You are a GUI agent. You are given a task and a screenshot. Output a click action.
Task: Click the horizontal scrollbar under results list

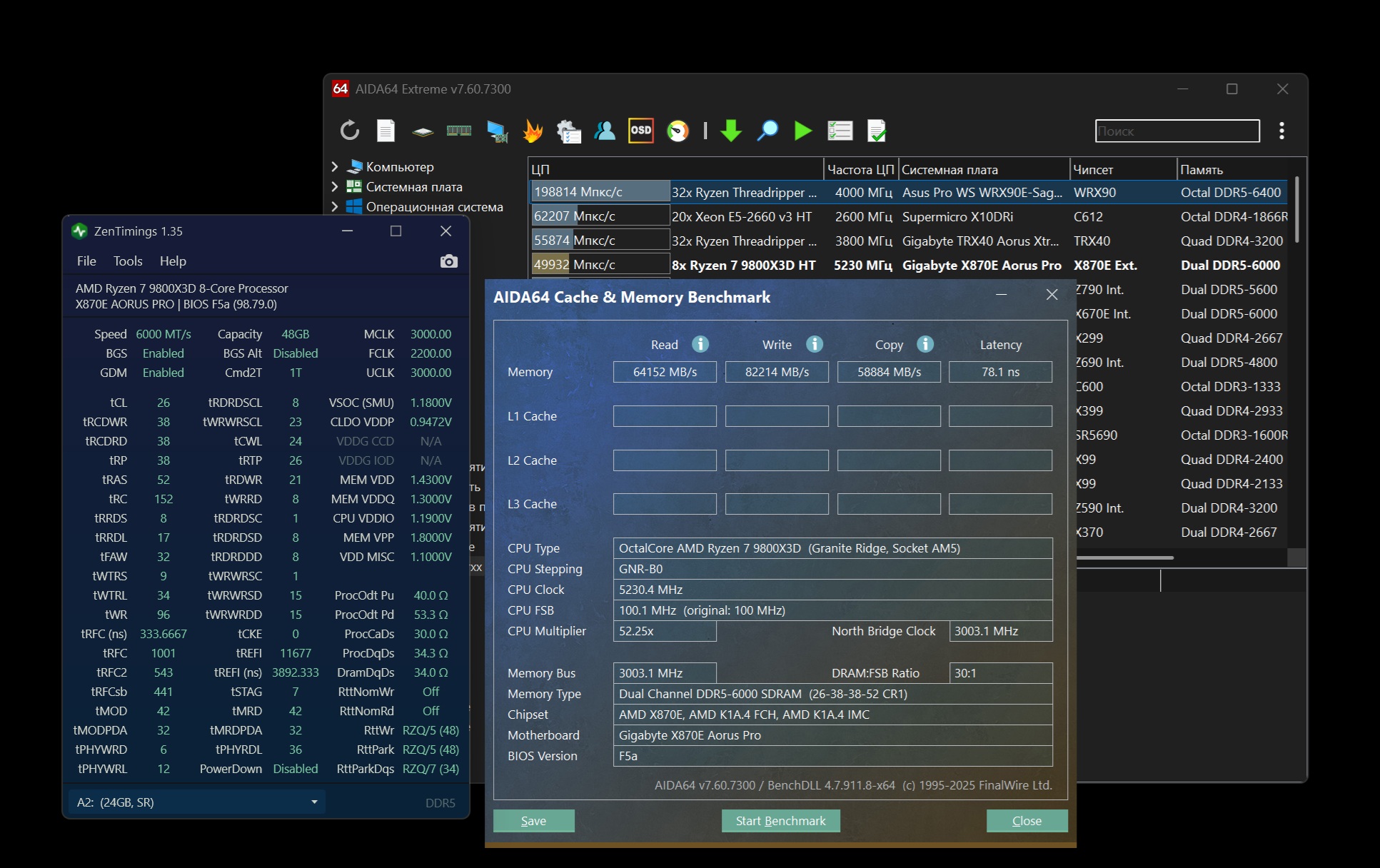coord(1124,557)
